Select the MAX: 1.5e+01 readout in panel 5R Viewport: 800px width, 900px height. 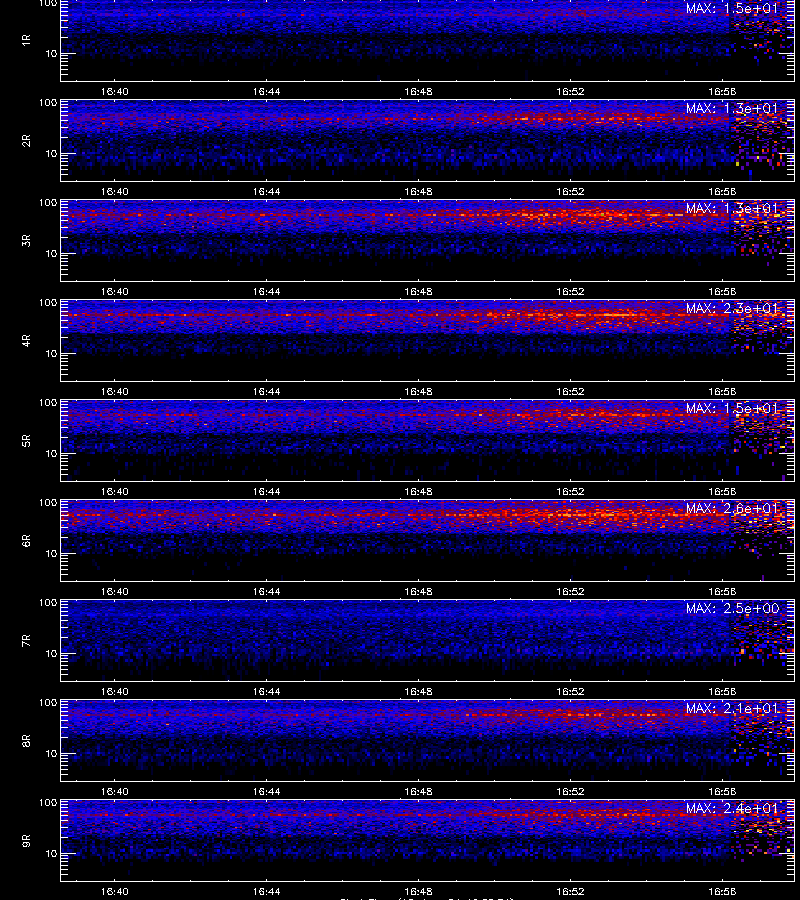click(732, 408)
